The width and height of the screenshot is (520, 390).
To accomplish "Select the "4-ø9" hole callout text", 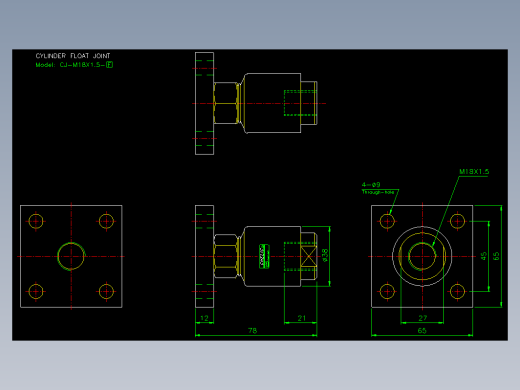I will point(371,184).
